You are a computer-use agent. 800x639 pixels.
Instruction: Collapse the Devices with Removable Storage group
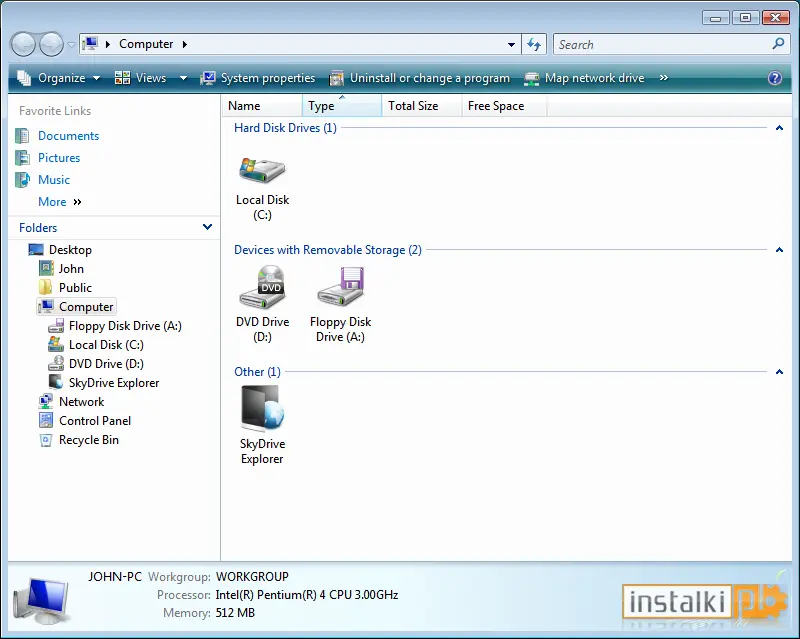point(779,250)
